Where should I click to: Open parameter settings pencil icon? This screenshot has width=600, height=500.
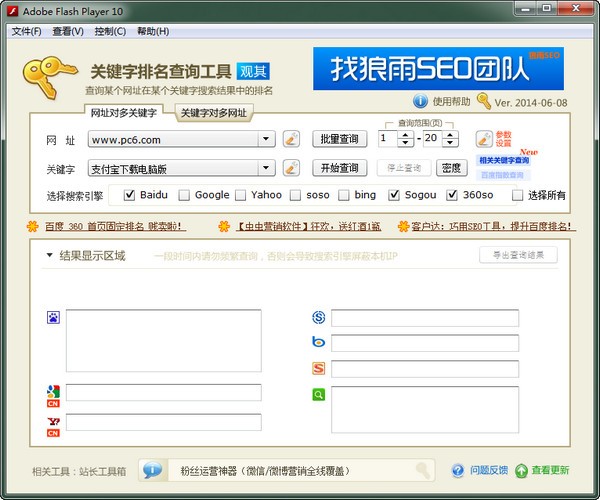coord(484,139)
